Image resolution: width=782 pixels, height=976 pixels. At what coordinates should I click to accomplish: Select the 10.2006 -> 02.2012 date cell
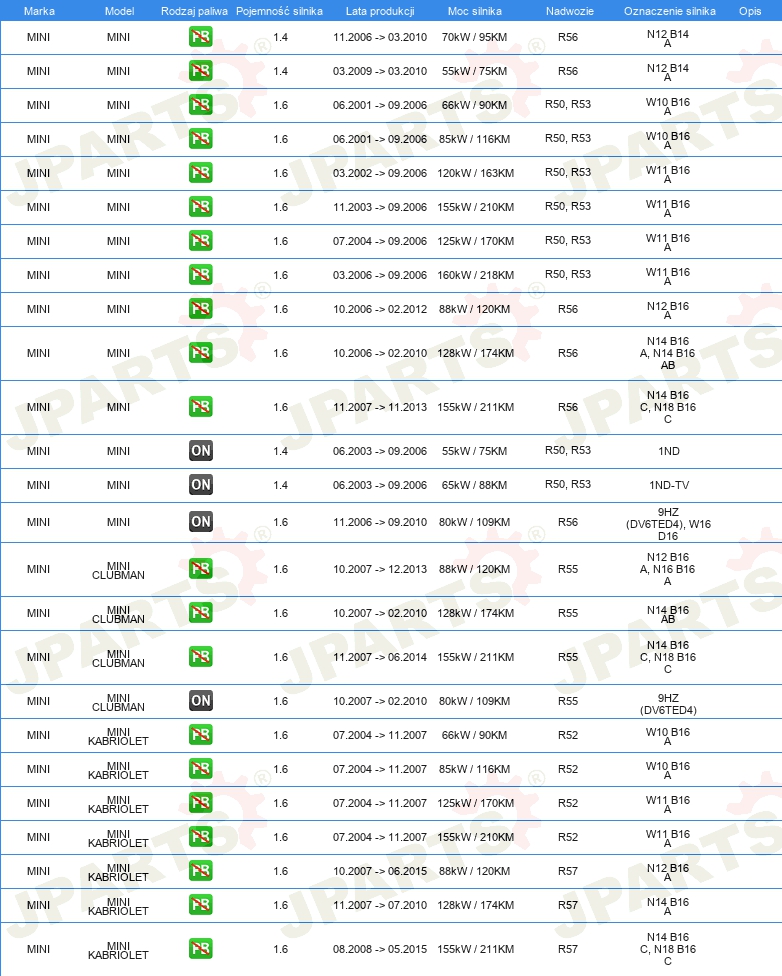[x=380, y=309]
